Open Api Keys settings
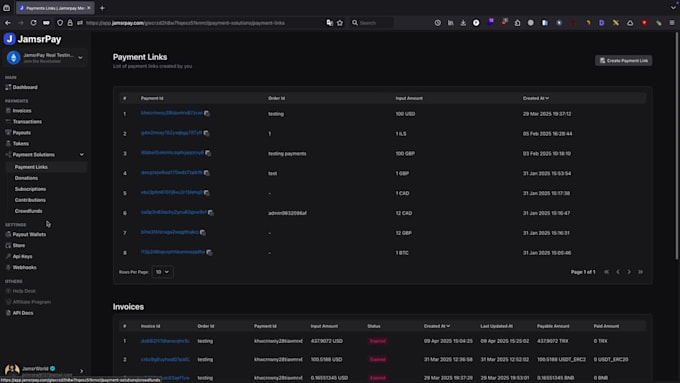The height and width of the screenshot is (383, 680). (22, 256)
